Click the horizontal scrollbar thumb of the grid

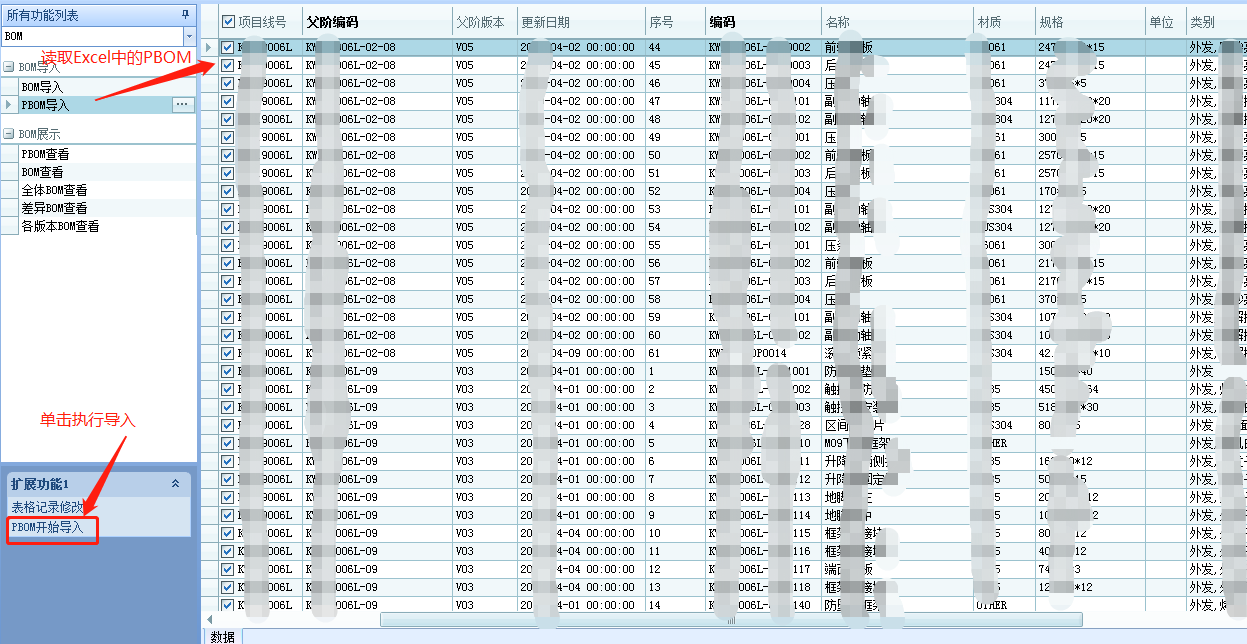[x=731, y=619]
